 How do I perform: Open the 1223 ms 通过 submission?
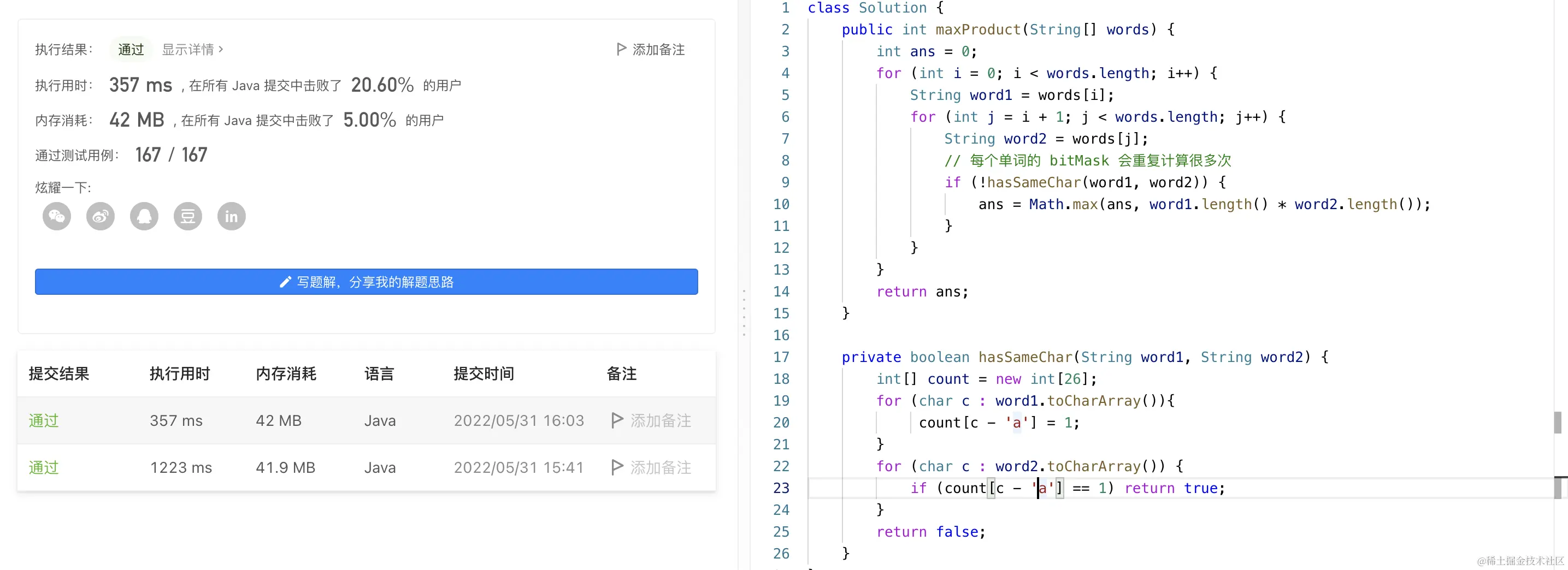click(x=44, y=467)
